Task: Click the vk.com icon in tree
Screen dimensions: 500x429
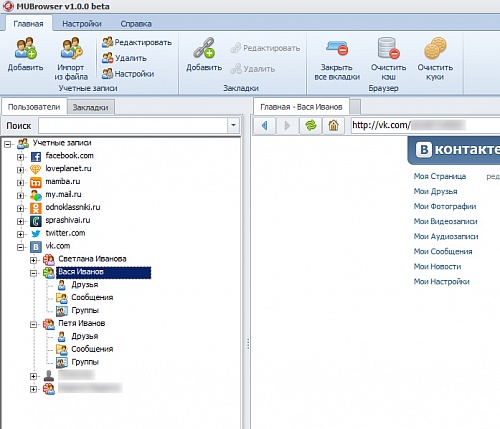Action: 36,247
